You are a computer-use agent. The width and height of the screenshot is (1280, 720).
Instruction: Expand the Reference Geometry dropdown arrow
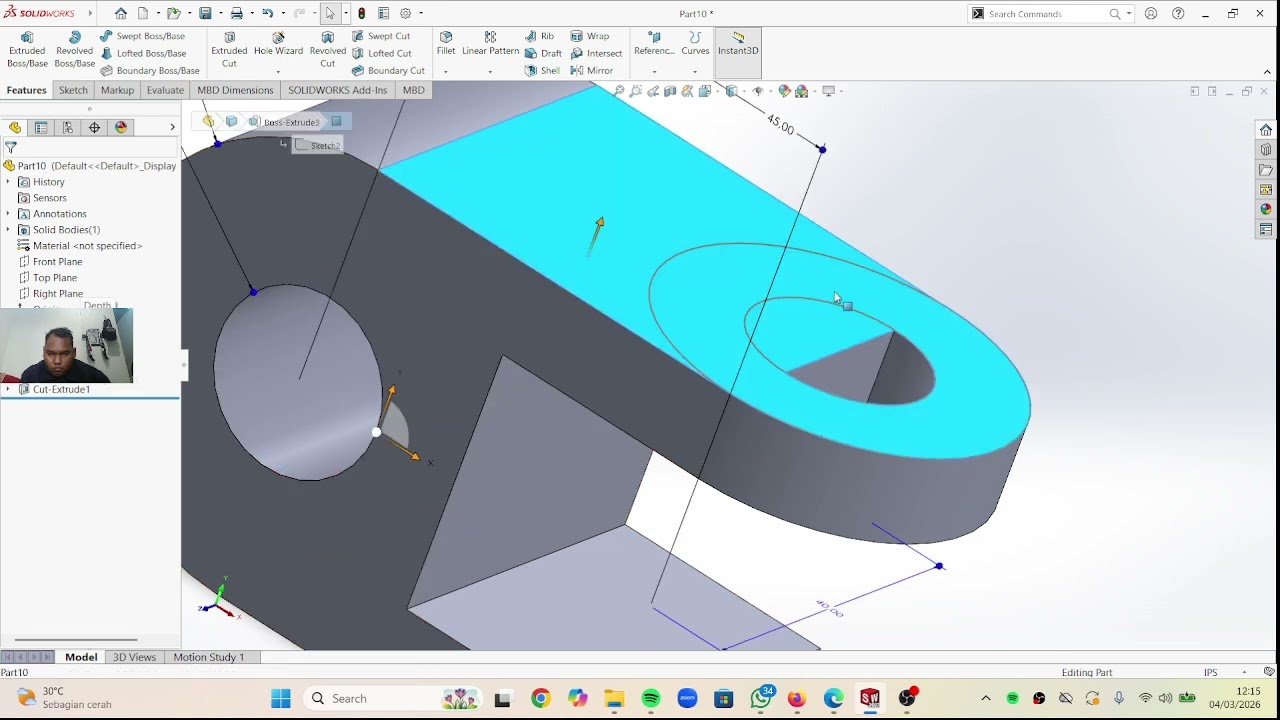click(654, 72)
